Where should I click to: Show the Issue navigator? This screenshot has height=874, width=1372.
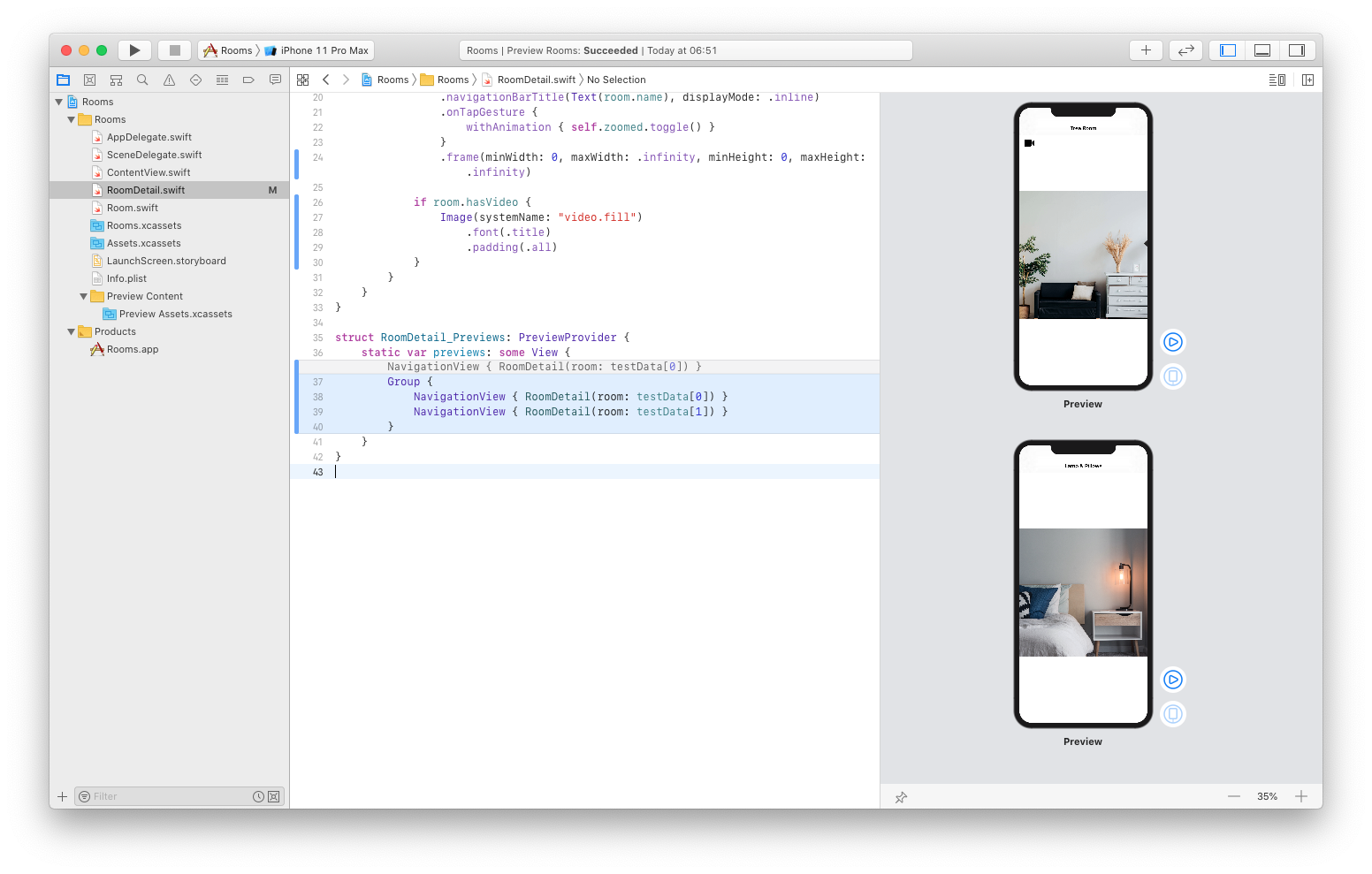click(169, 79)
